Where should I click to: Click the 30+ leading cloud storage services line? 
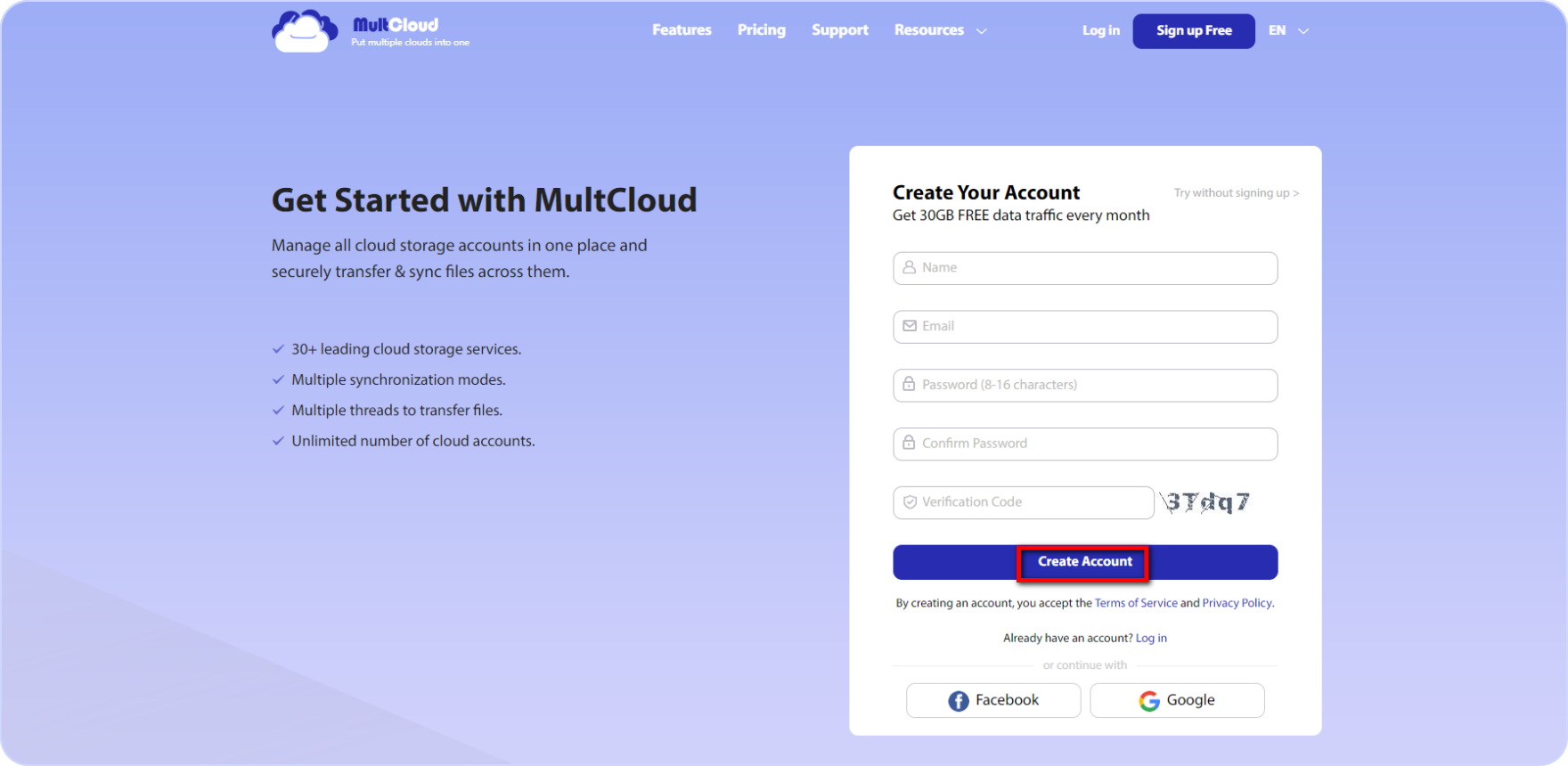pos(406,349)
